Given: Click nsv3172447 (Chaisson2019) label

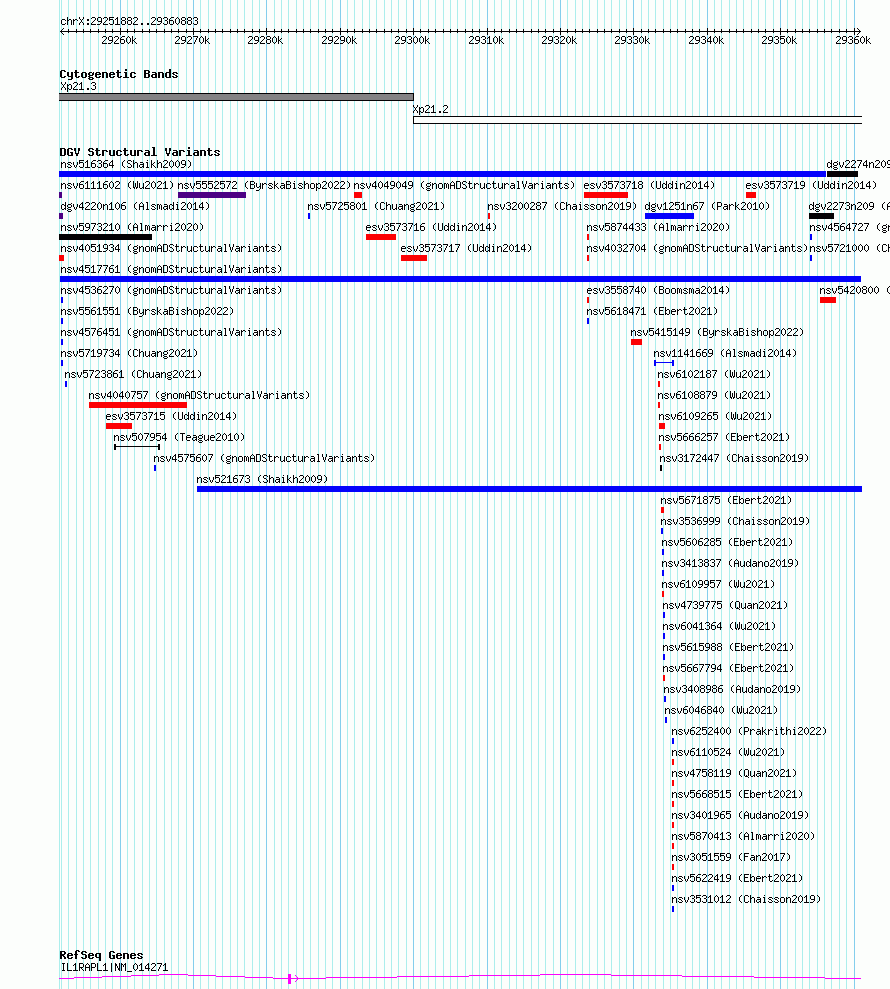Looking at the screenshot, I should [x=734, y=458].
